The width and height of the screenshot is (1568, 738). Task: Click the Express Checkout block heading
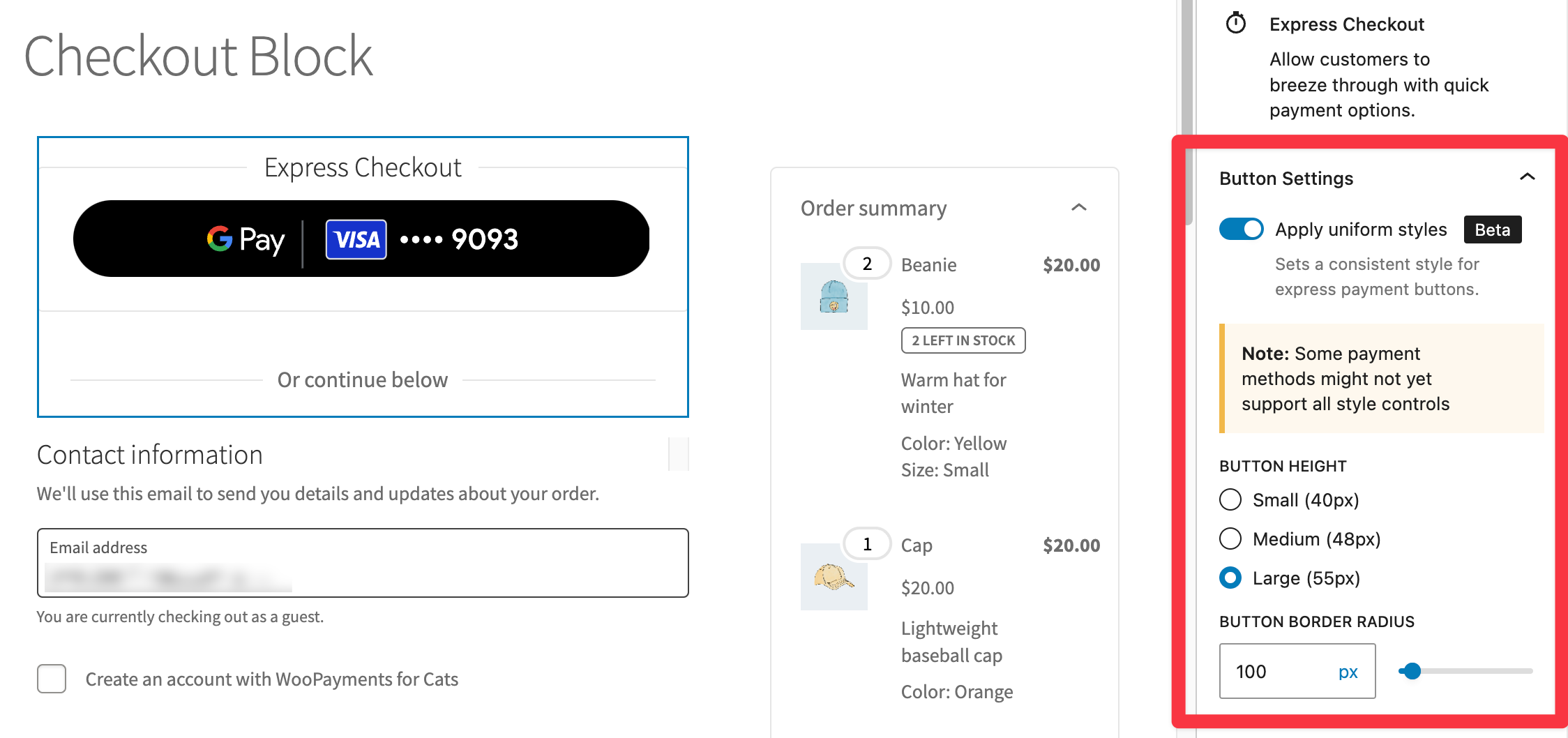pyautogui.click(x=363, y=167)
